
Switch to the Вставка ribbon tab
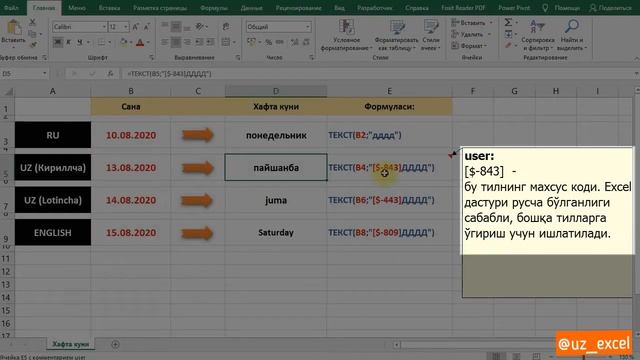tap(109, 8)
